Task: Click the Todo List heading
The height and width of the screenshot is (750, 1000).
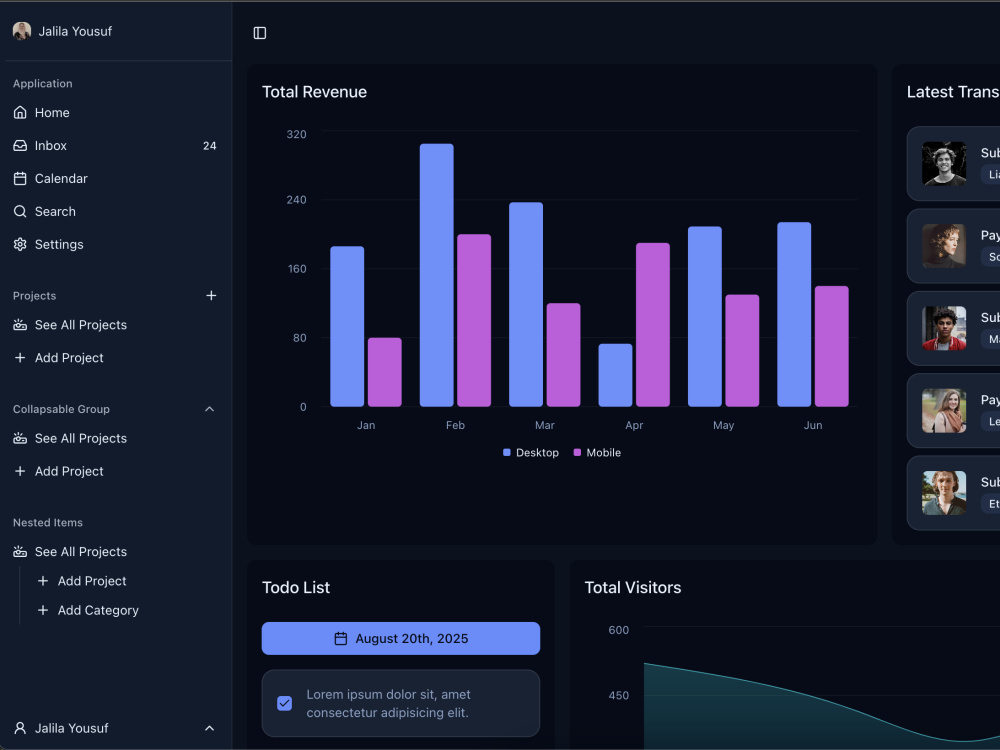Action: pos(296,587)
